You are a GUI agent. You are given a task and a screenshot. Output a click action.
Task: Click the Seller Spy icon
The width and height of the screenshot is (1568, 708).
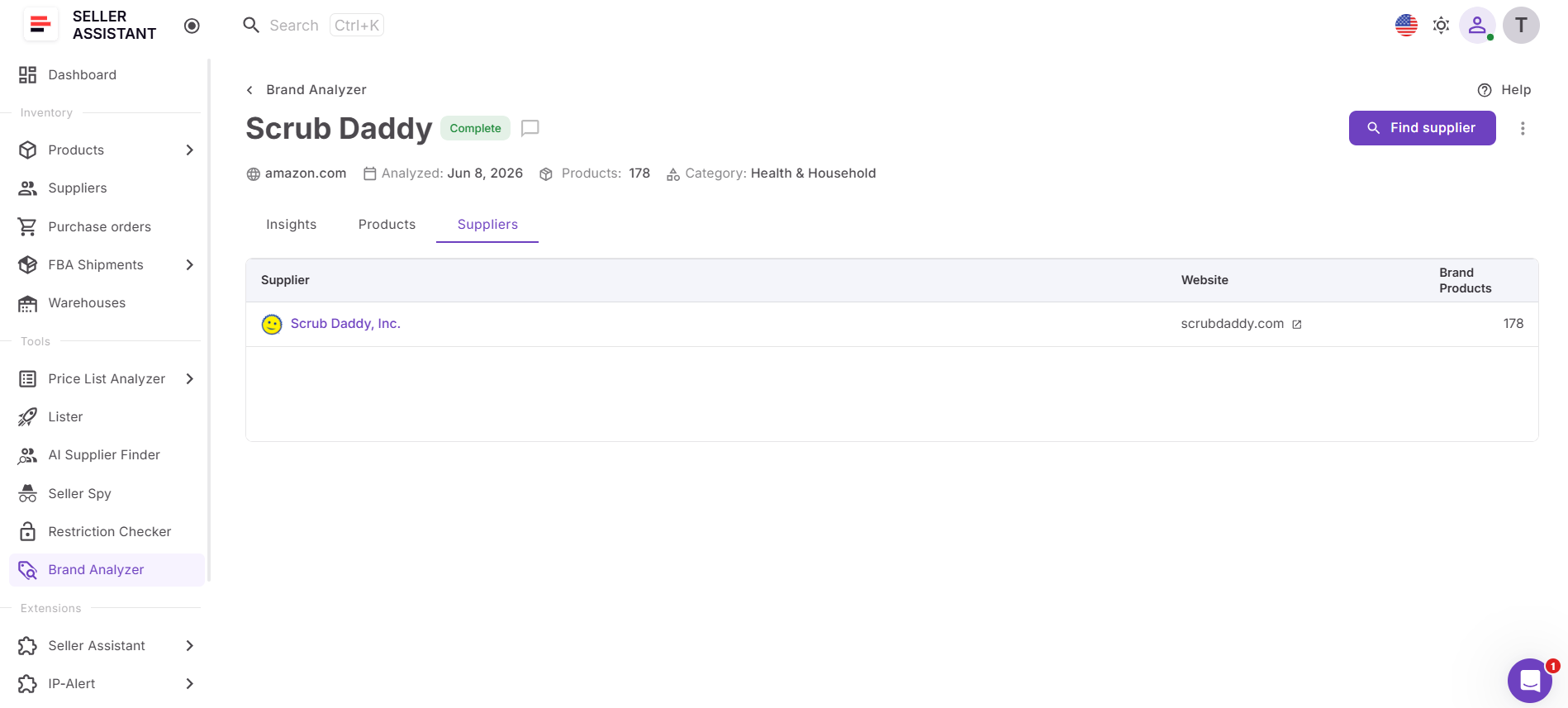[x=28, y=494]
